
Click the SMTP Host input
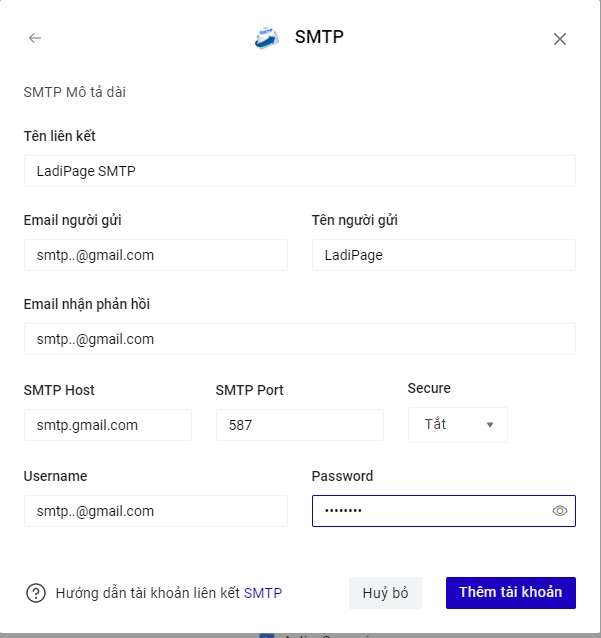click(107, 425)
